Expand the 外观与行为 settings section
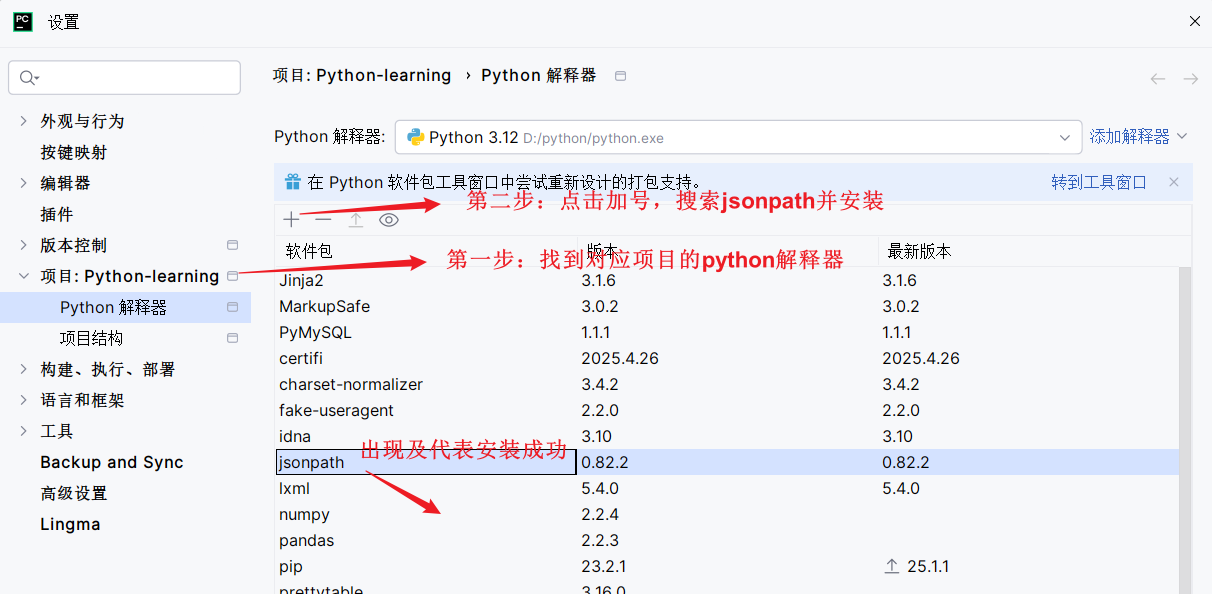The image size is (1212, 594). pyautogui.click(x=24, y=121)
